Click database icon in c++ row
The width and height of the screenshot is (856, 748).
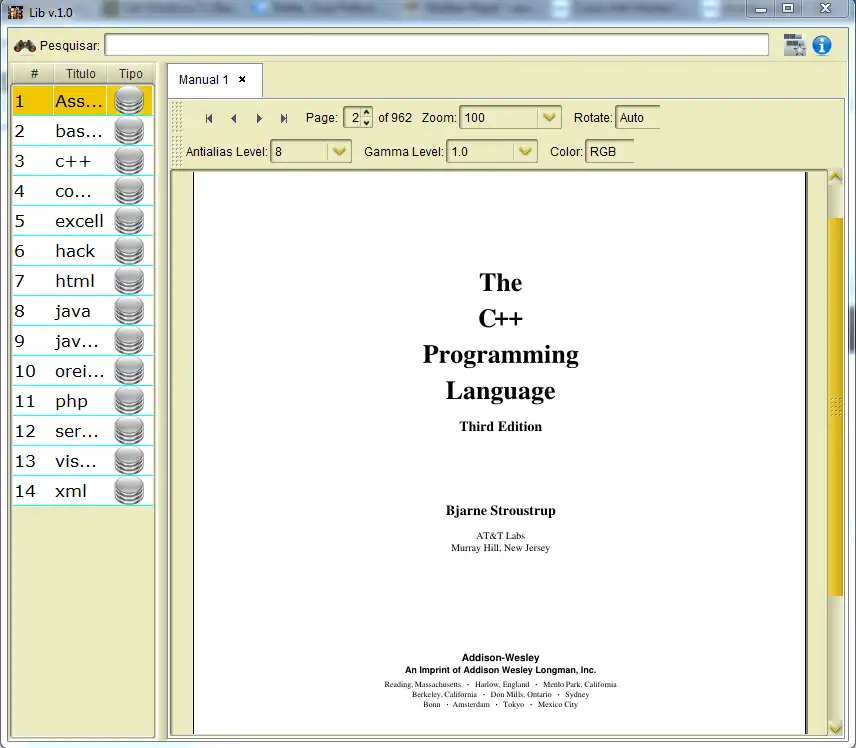(x=129, y=161)
